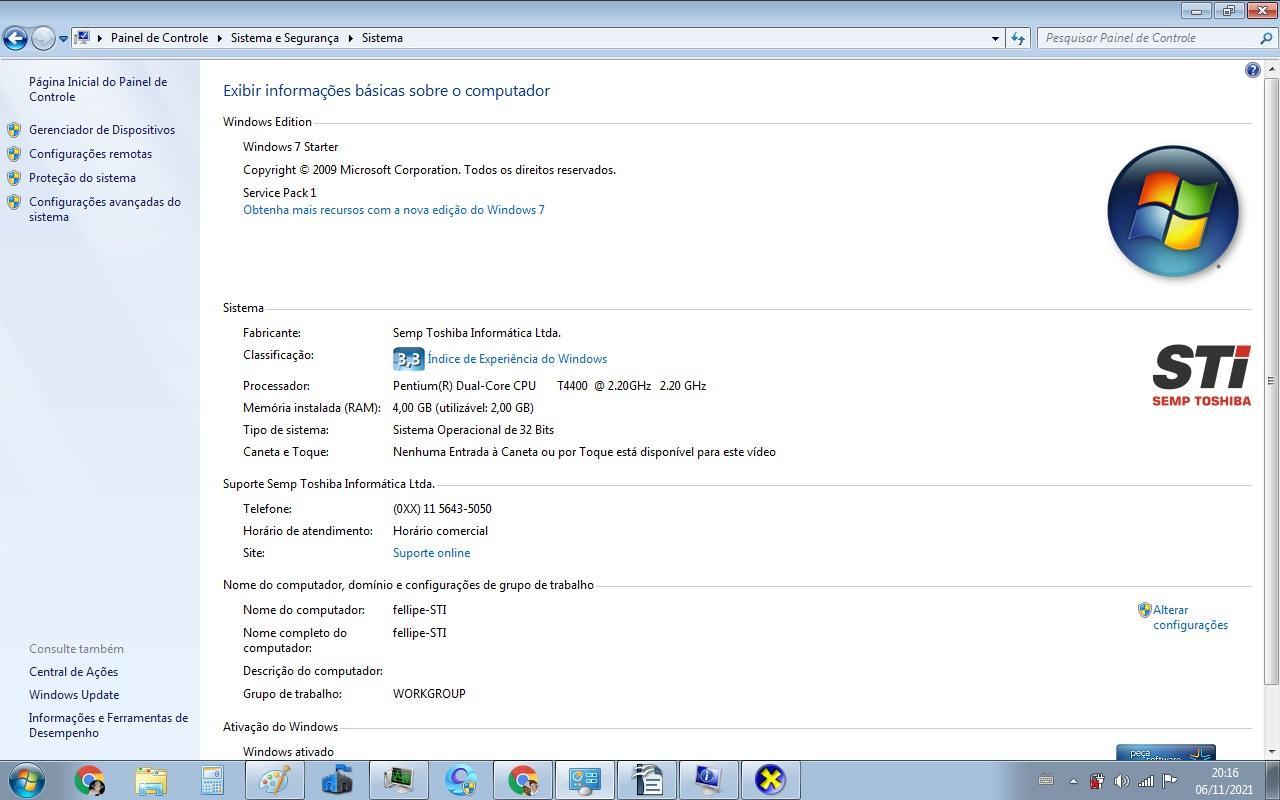
Task: Click the Control Panel icon in address bar
Action: [83, 38]
